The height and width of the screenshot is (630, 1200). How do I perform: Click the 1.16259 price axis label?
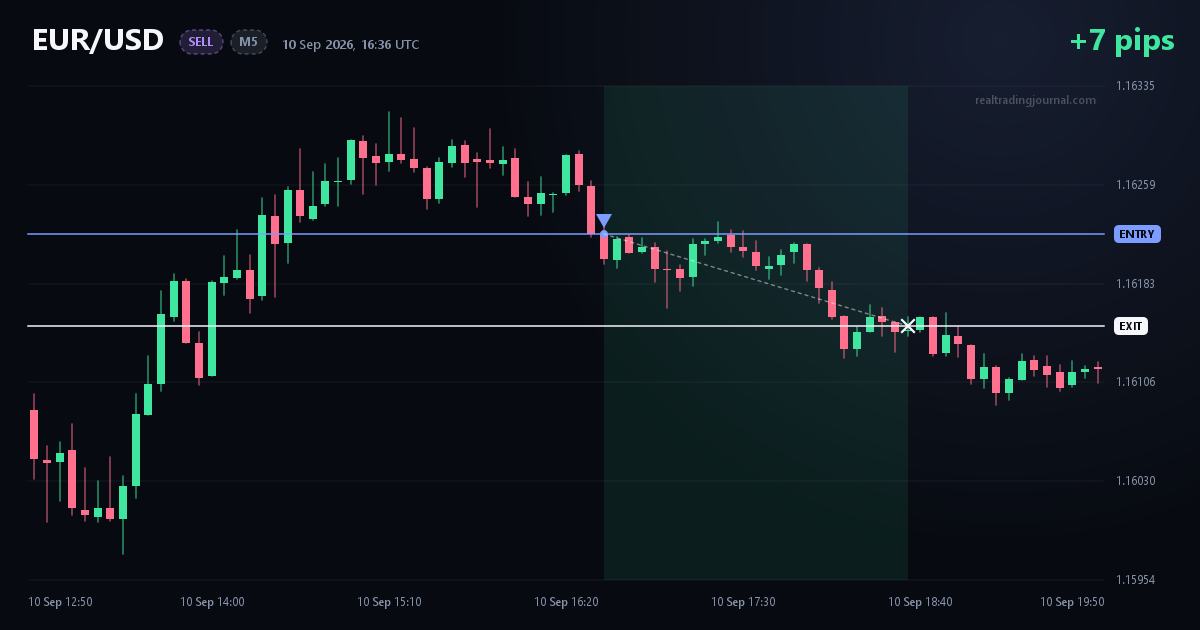1135,185
